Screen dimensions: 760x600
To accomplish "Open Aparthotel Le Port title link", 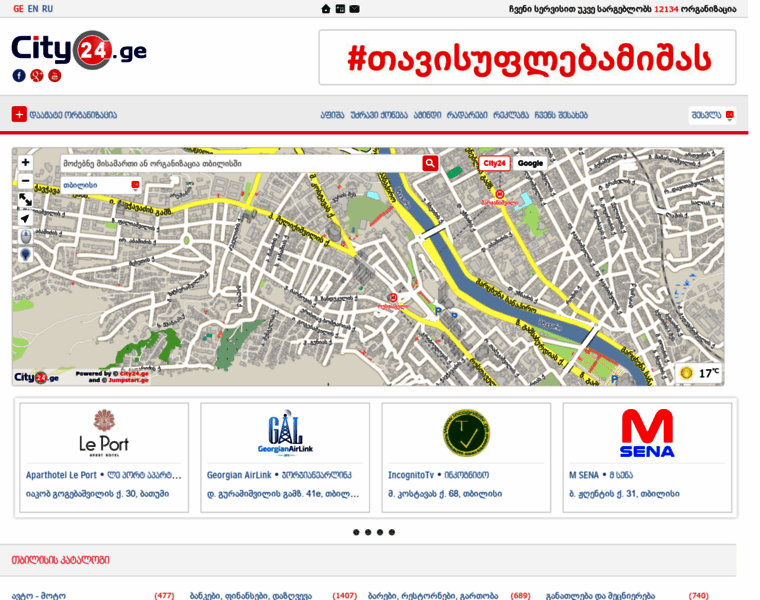I will [x=104, y=475].
